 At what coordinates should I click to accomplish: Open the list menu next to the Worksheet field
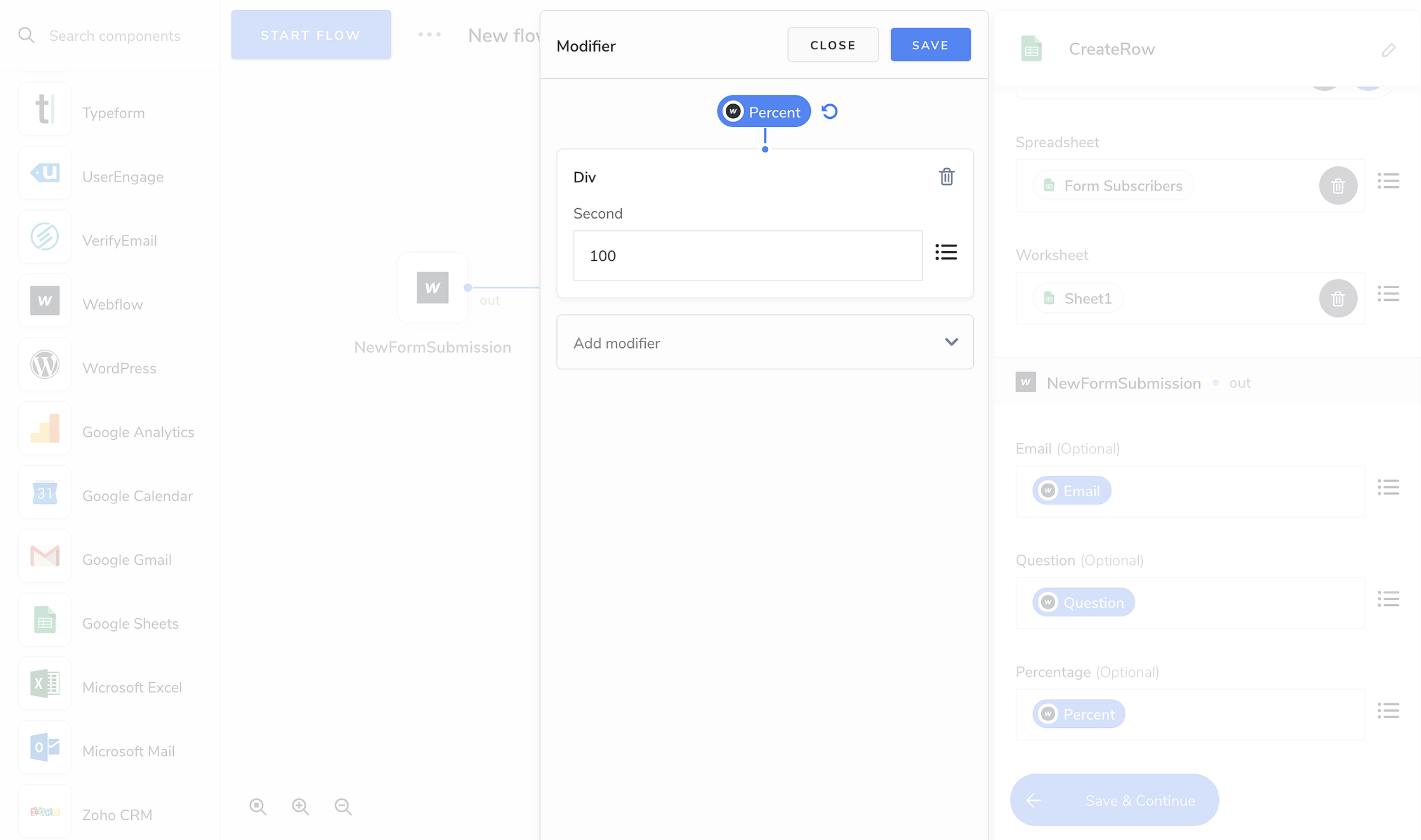pos(1388,294)
